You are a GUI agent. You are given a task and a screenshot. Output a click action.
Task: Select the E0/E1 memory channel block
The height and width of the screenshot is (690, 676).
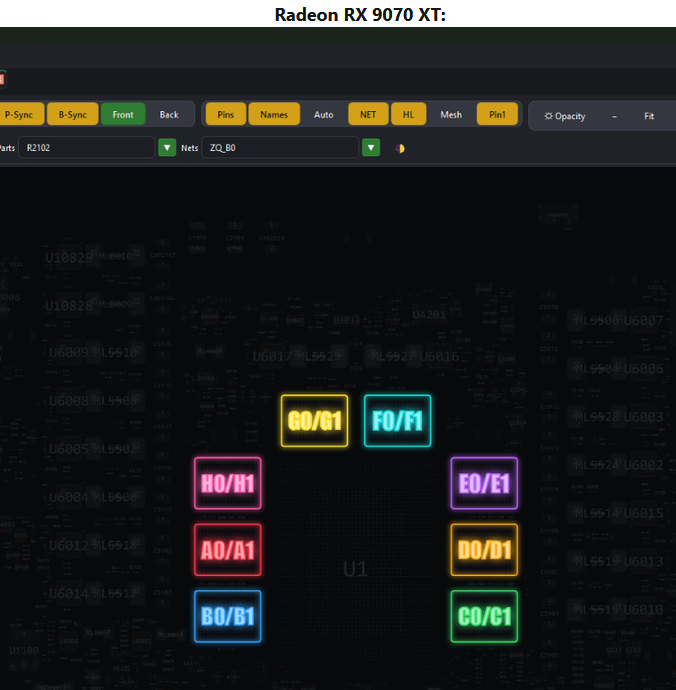[x=484, y=483]
